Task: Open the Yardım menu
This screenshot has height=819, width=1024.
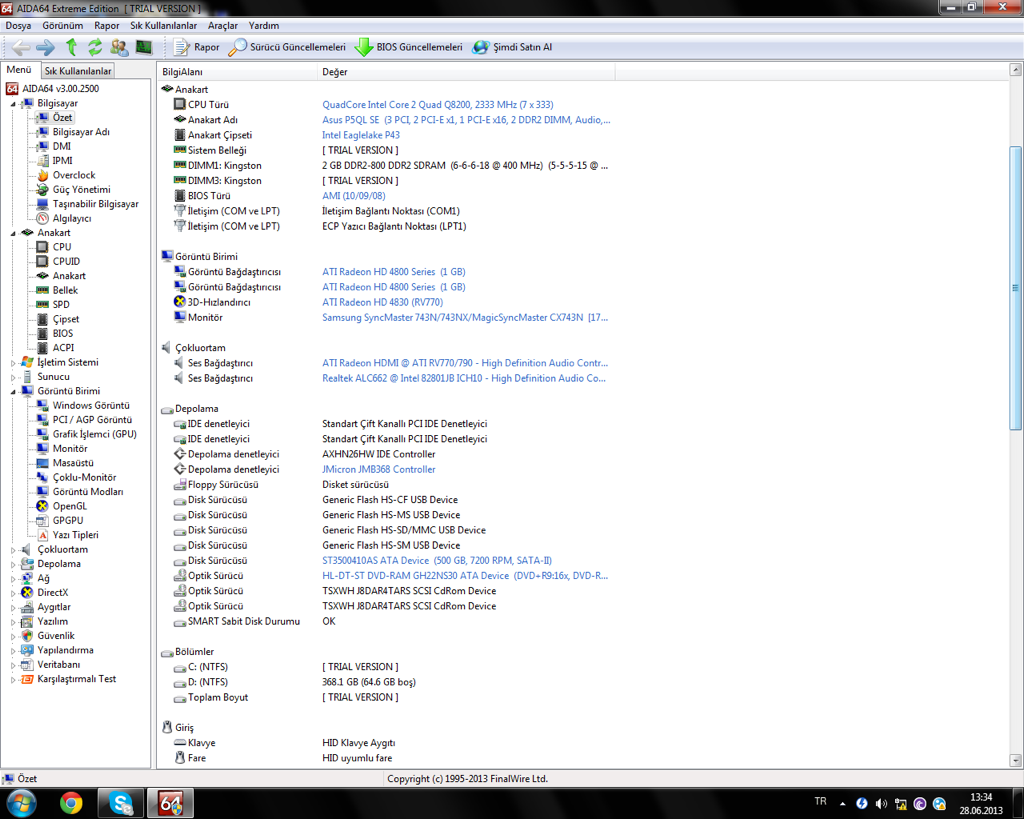Action: pos(264,25)
